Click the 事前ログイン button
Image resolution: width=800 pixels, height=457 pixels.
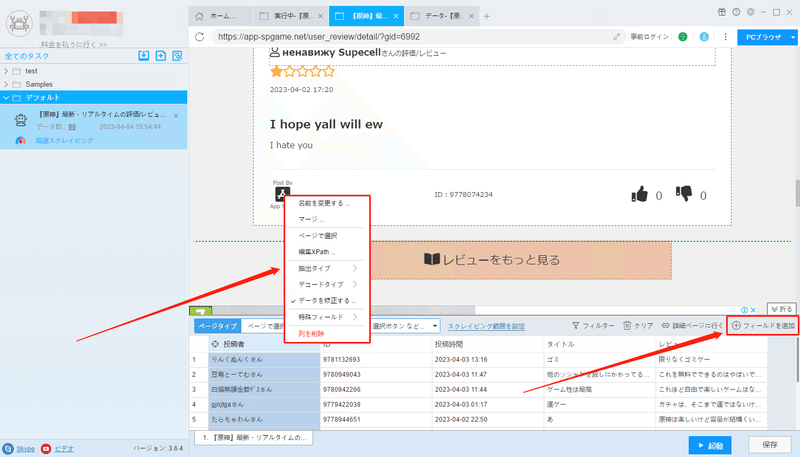(x=649, y=37)
